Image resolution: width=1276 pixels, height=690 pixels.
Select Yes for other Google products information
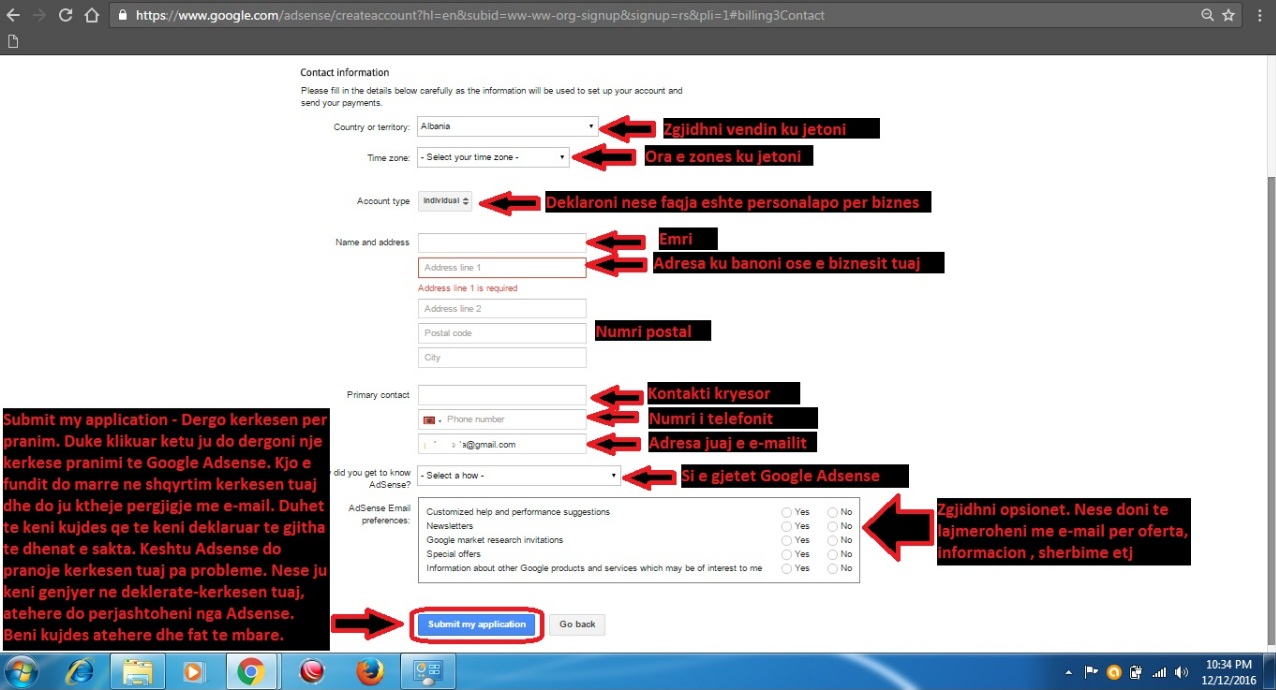click(x=787, y=568)
